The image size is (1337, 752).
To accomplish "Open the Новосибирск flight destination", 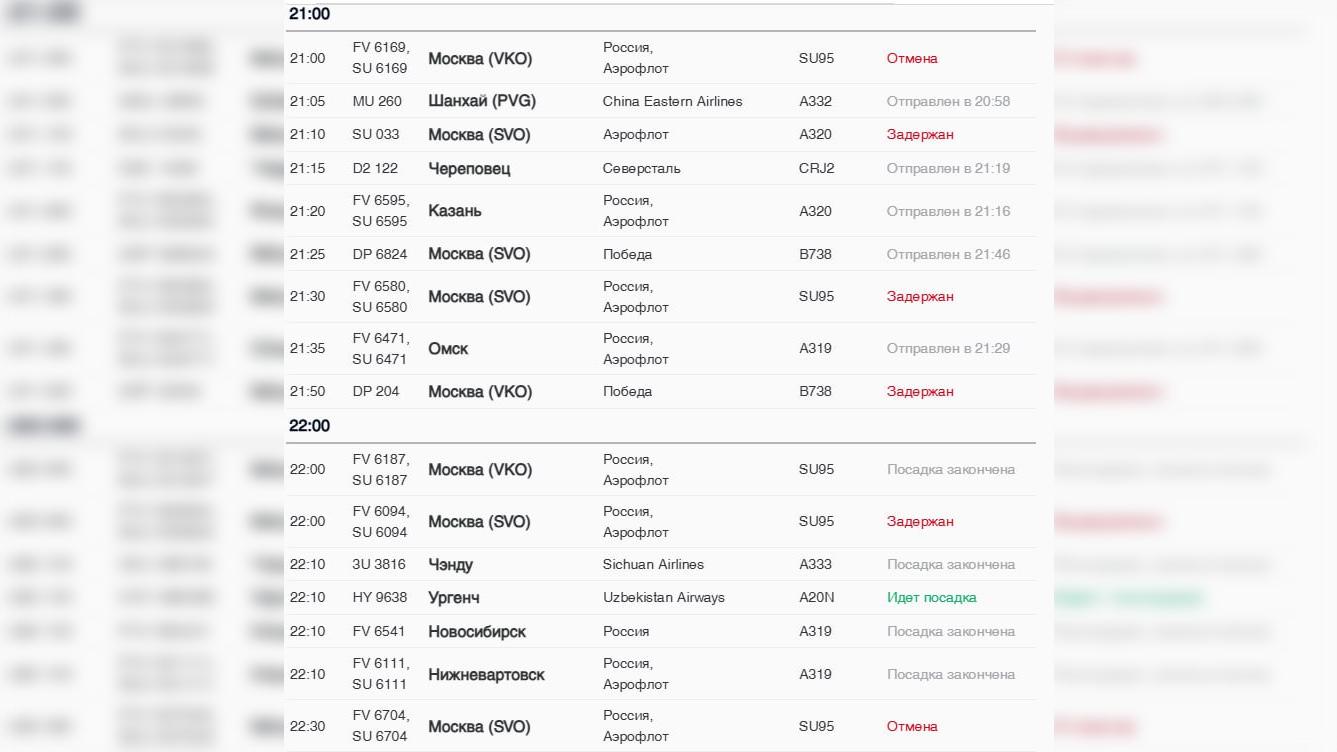I will (477, 632).
